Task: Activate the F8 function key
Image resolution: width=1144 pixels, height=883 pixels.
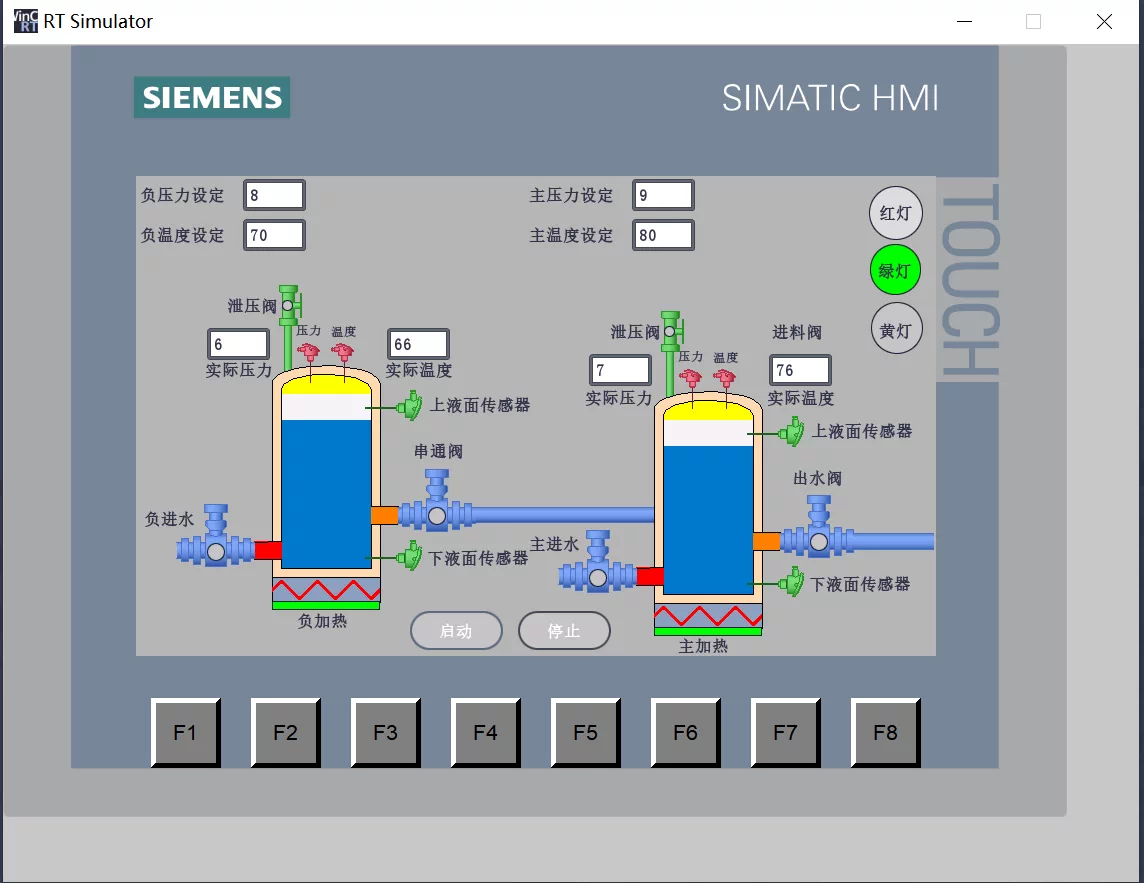Action: 885,733
